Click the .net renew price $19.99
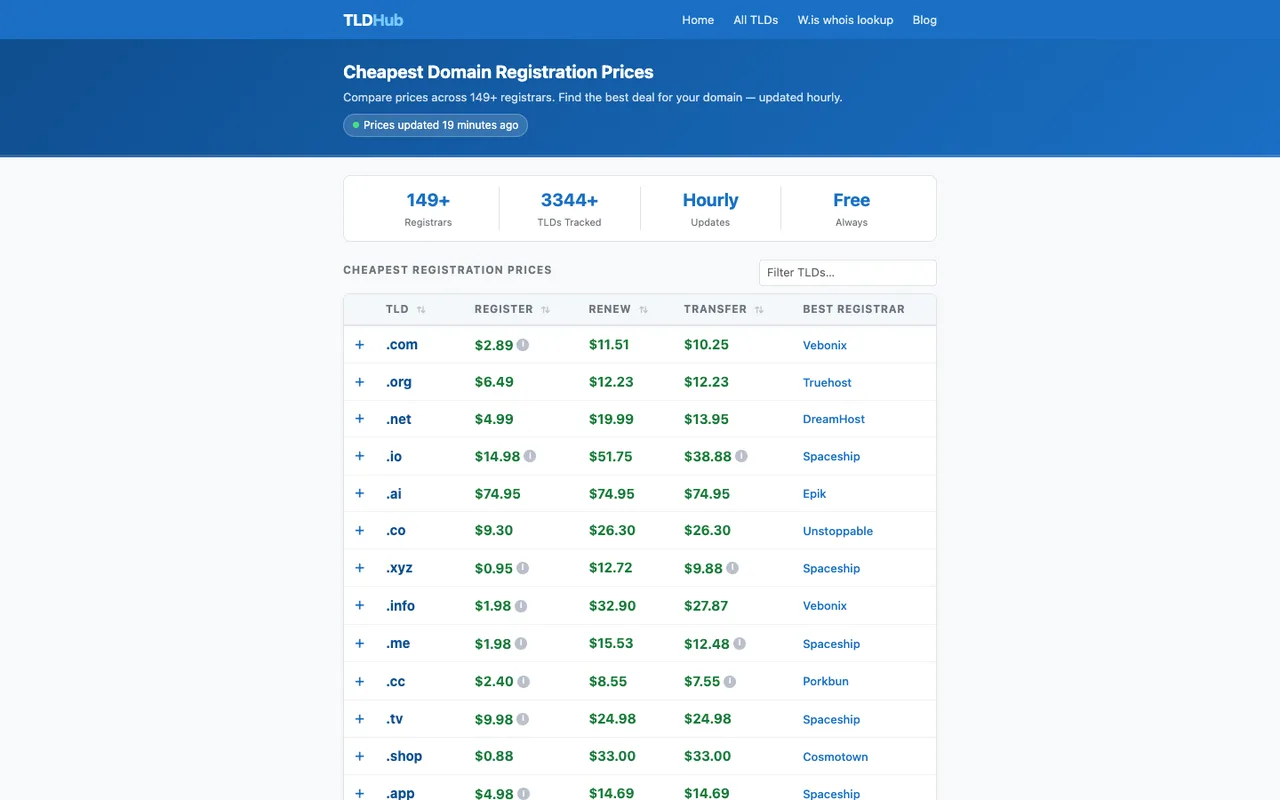 pyautogui.click(x=611, y=419)
